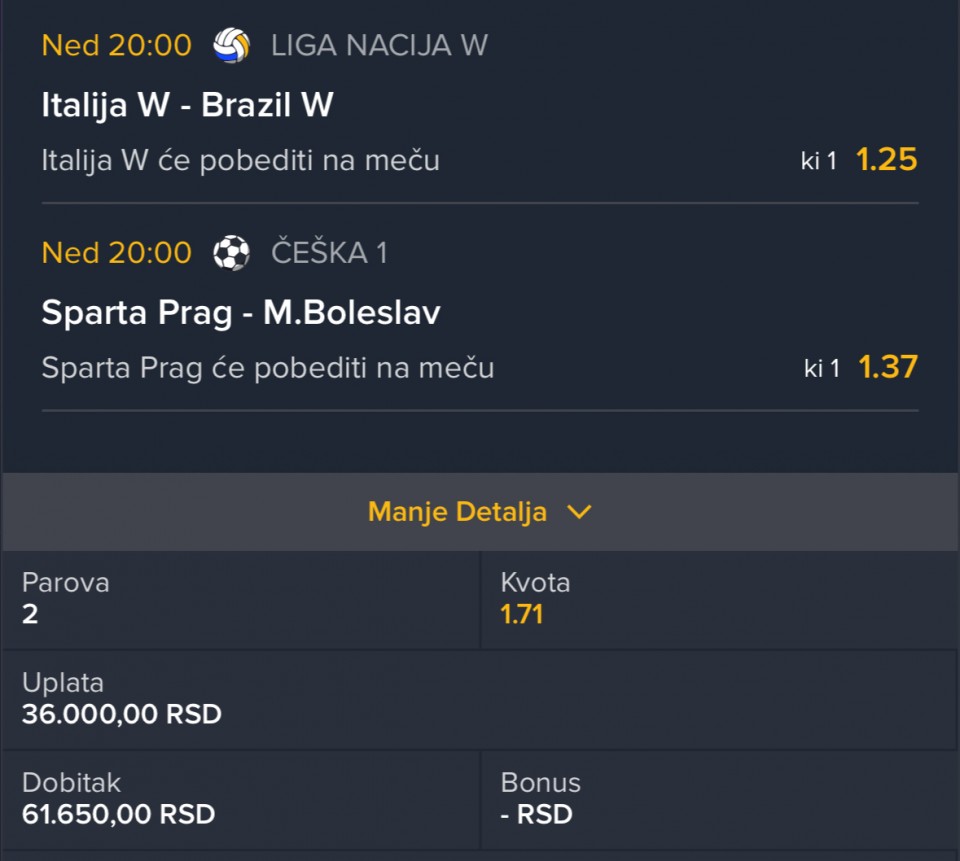Click the Dobitak 61.650,00 RSD amount
Screen dimensions: 960x861
(119, 814)
